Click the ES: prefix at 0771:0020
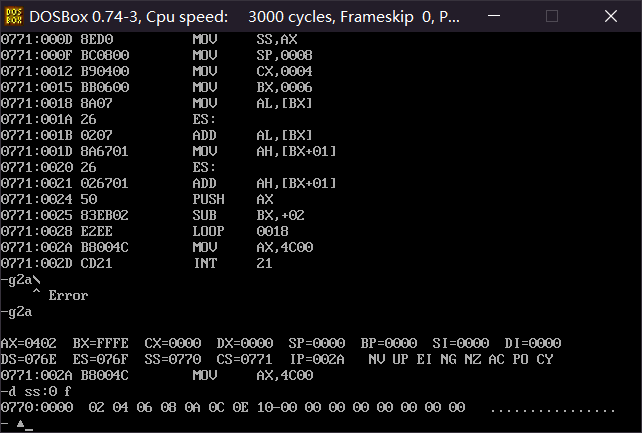The width and height of the screenshot is (642, 433). (x=204, y=167)
